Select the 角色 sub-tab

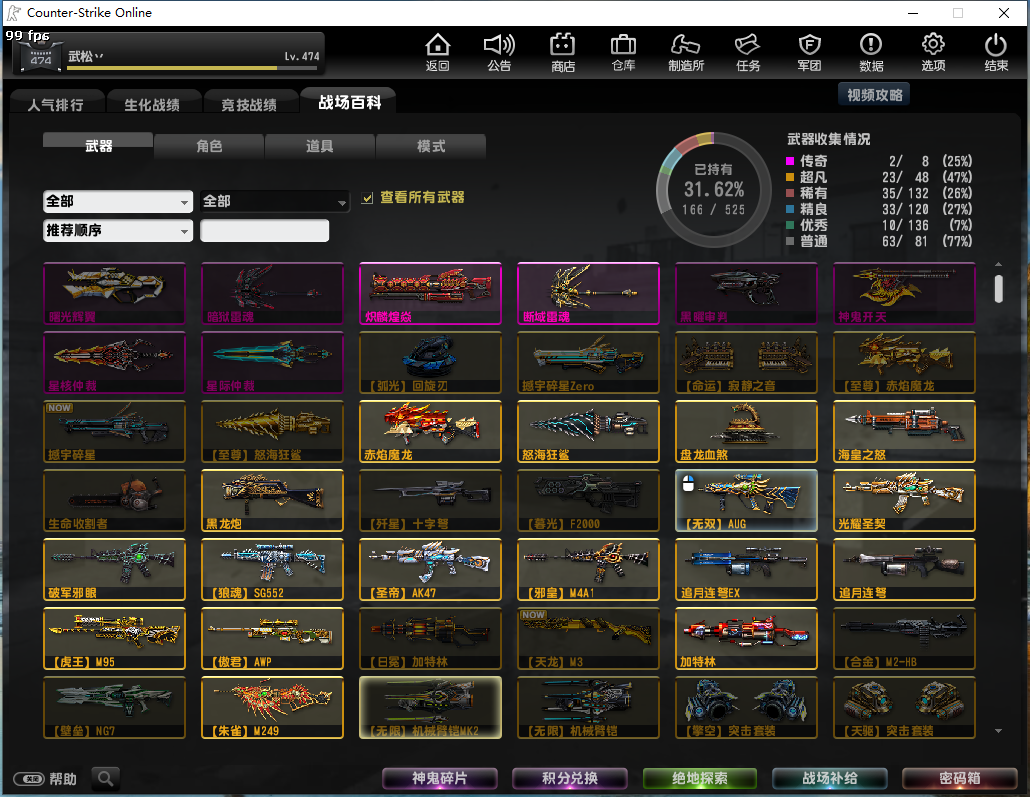[209, 146]
